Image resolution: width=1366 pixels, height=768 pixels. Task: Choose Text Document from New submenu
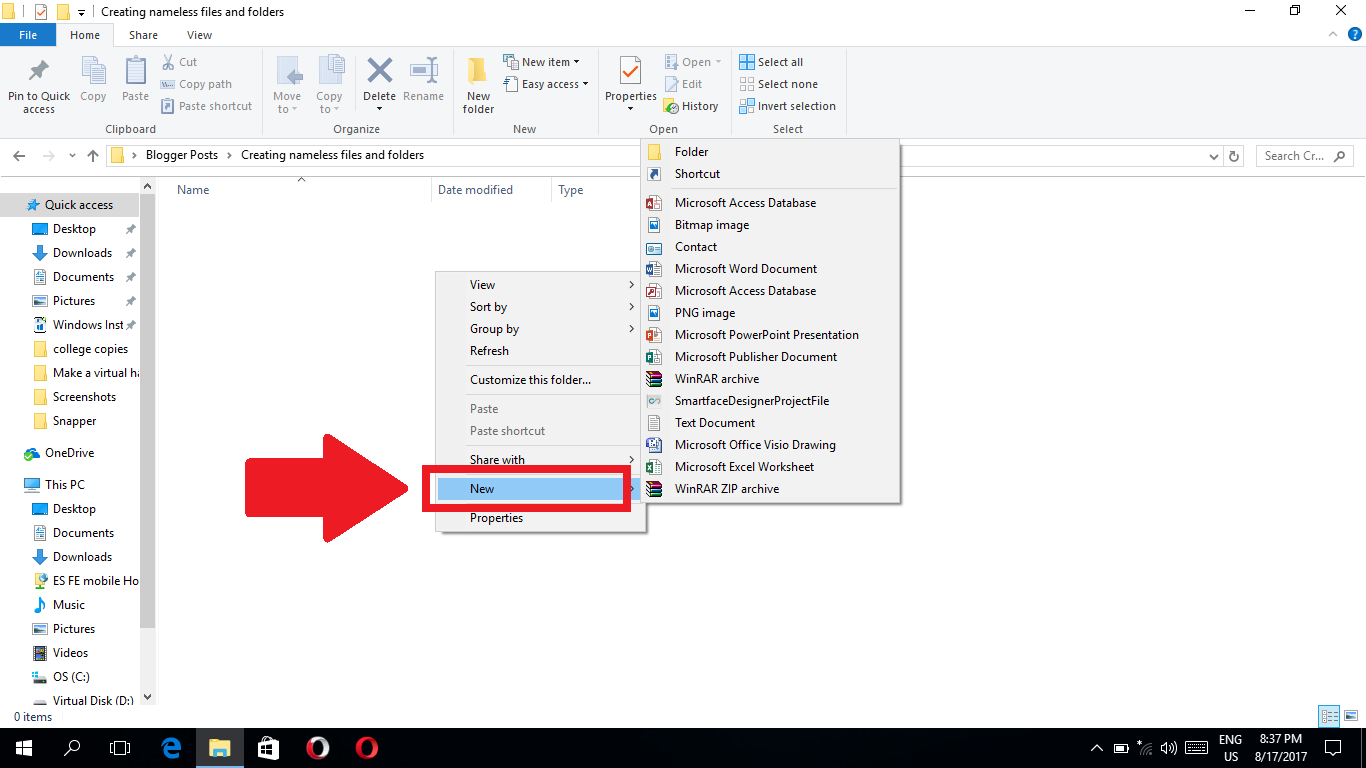point(714,423)
